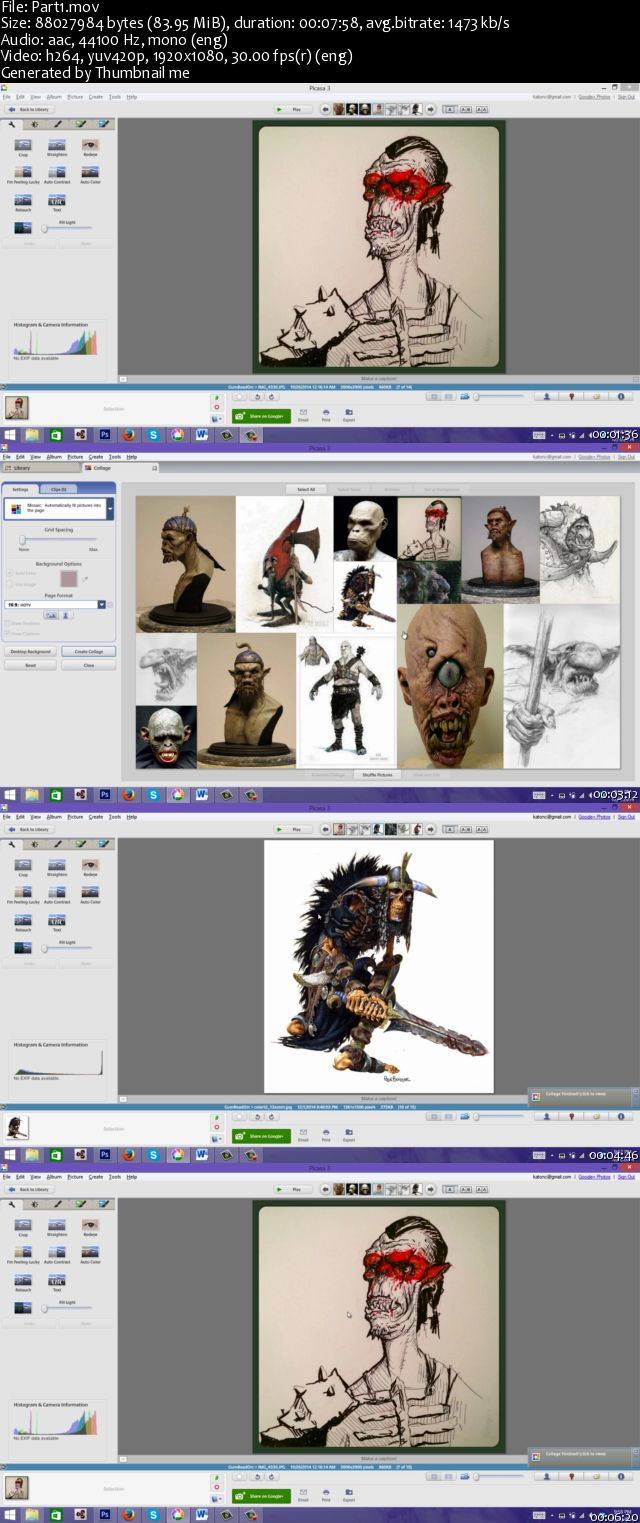Open Firefox from taskbar in 00:01:36 frame
The width and height of the screenshot is (640, 1523).
click(x=128, y=435)
